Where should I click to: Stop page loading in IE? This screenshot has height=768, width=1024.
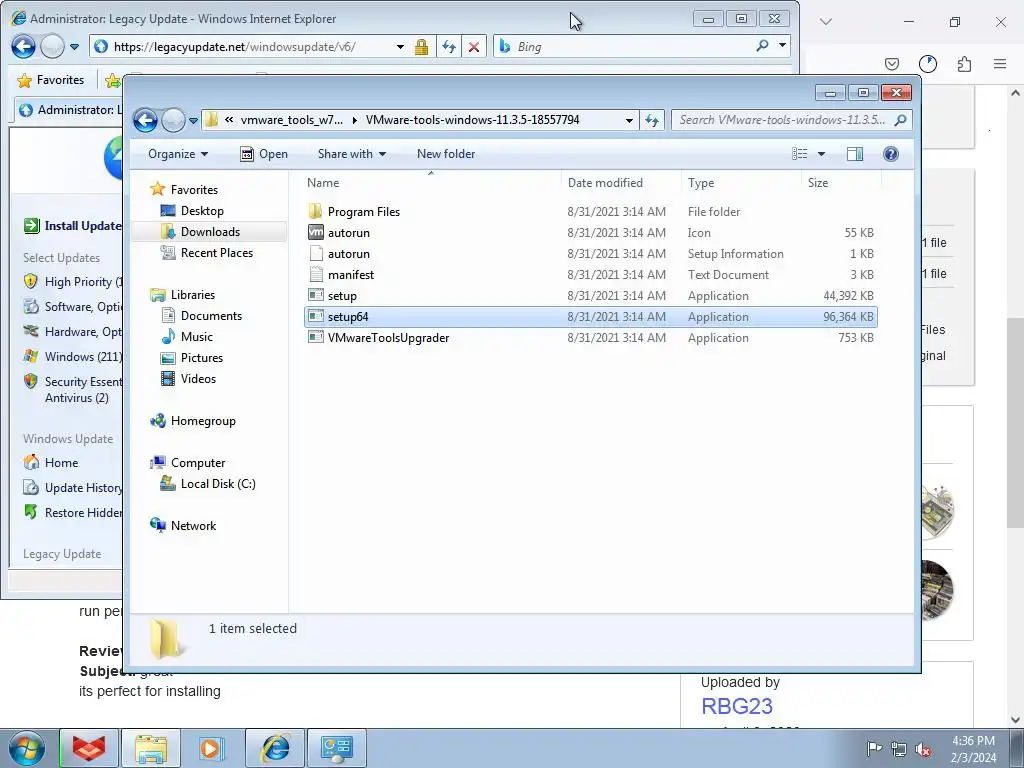point(474,47)
